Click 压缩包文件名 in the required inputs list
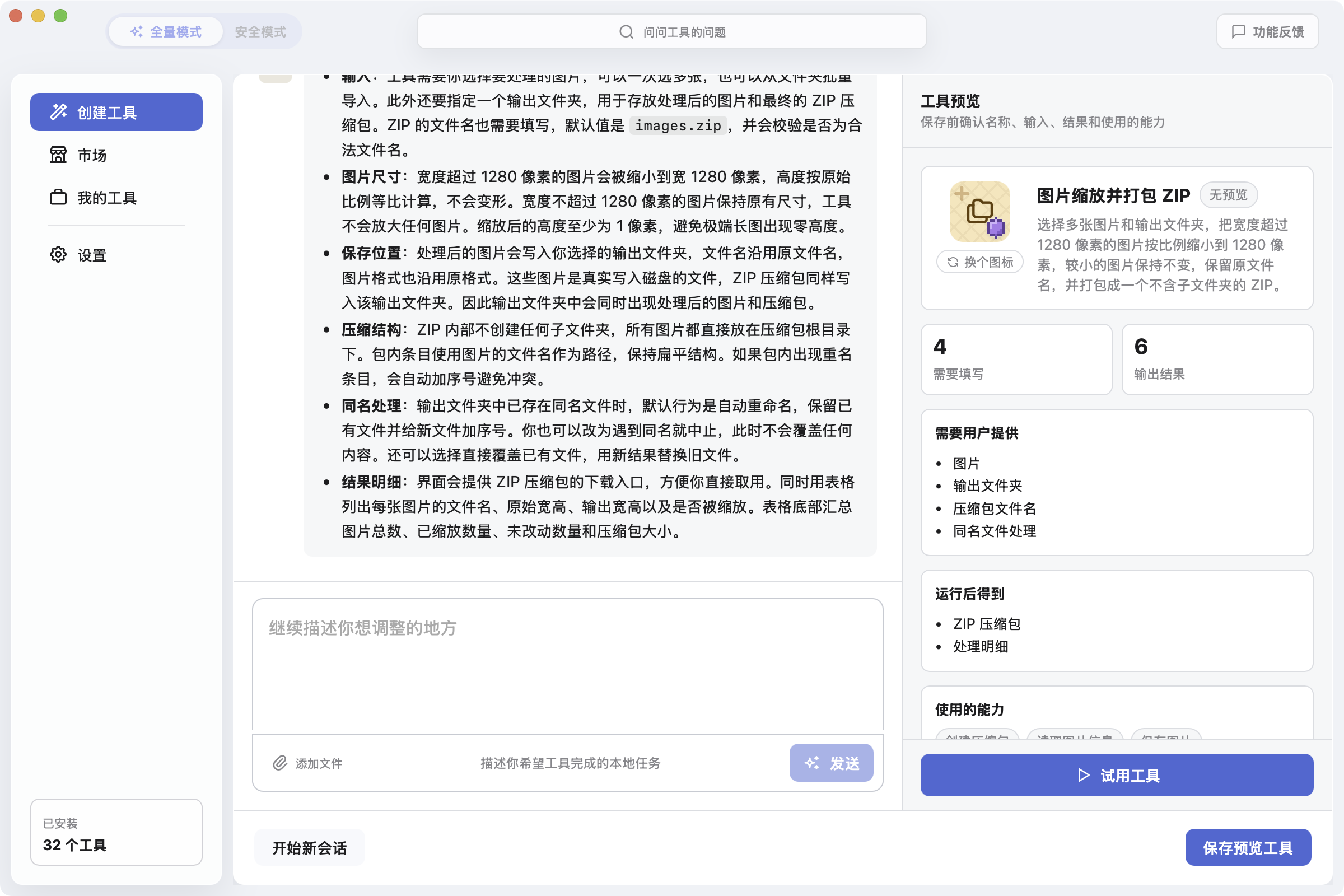Screen dimensions: 1344x896 [x=995, y=508]
